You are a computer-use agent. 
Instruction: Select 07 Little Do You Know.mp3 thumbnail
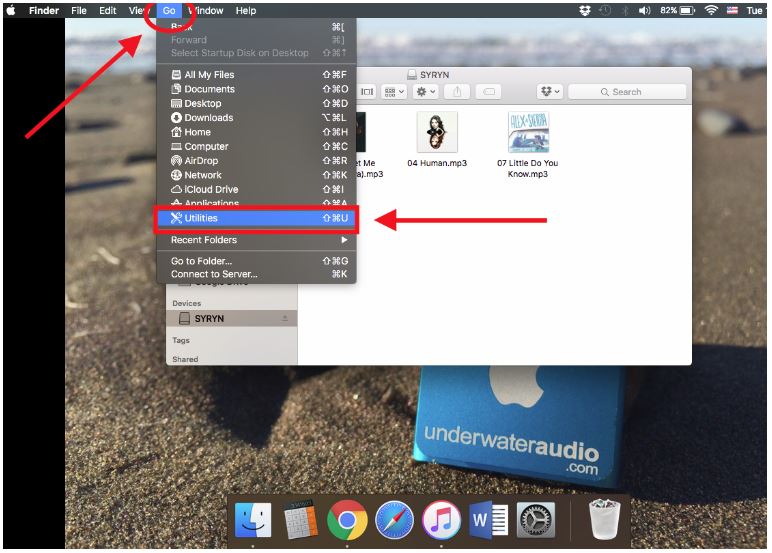click(528, 132)
